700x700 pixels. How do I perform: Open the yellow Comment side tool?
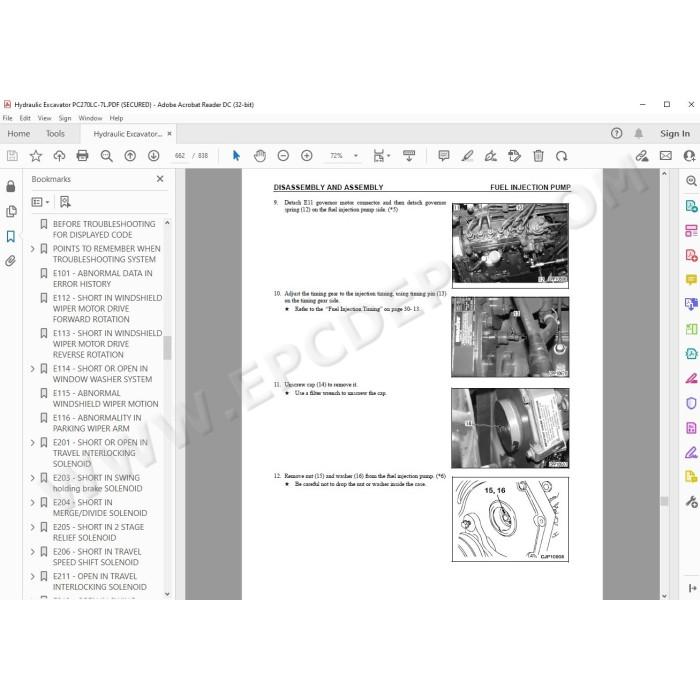pos(691,280)
